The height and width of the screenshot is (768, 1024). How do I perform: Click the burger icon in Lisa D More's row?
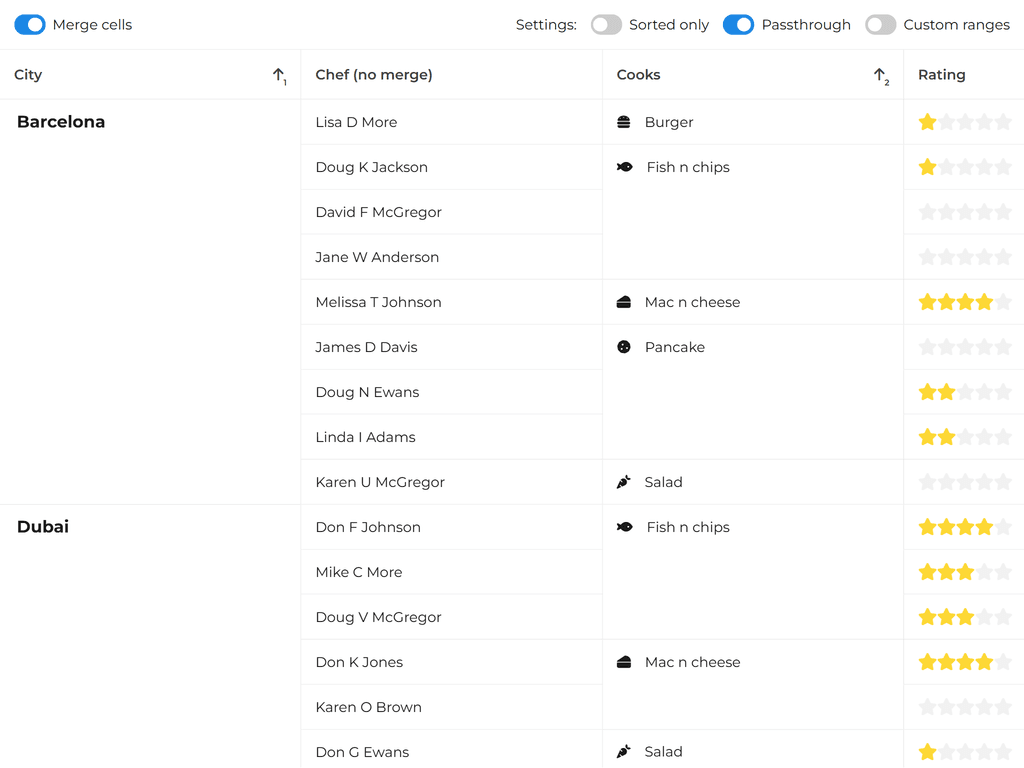point(624,122)
